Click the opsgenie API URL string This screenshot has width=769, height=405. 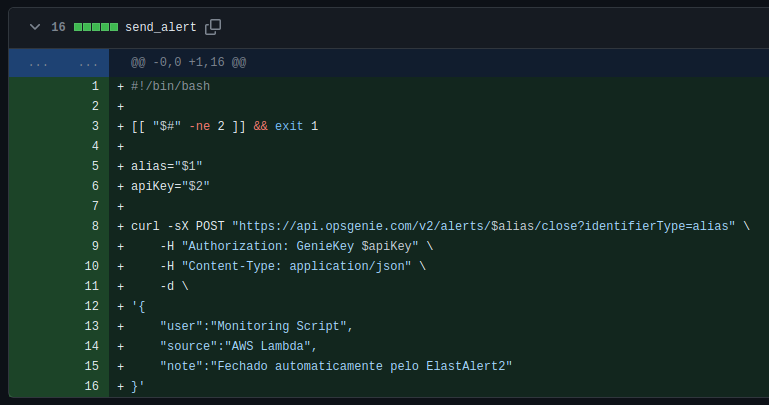[484, 226]
